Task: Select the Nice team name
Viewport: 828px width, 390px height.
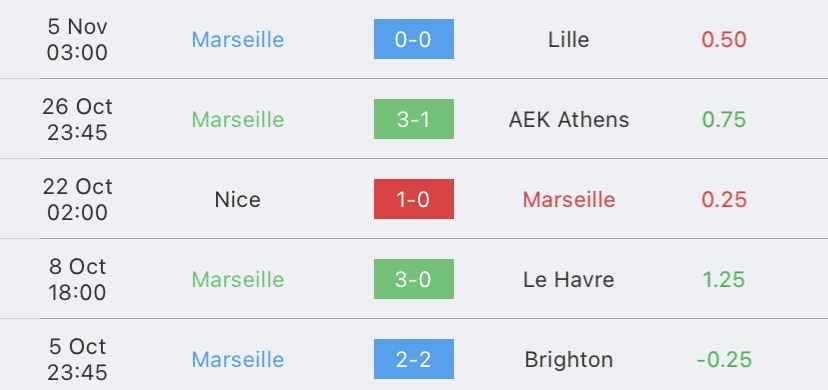Action: click(x=238, y=199)
